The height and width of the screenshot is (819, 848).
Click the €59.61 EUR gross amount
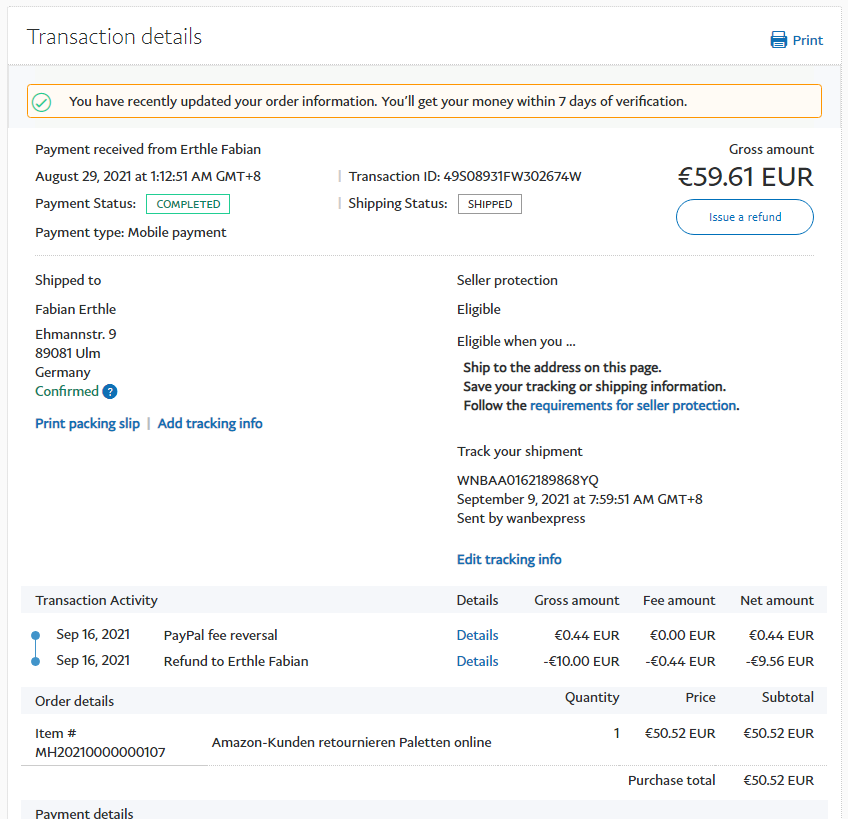tap(745, 177)
